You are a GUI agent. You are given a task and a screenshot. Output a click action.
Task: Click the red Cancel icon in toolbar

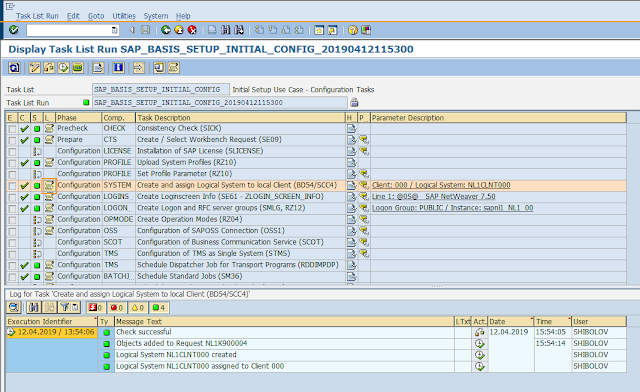click(x=192, y=30)
